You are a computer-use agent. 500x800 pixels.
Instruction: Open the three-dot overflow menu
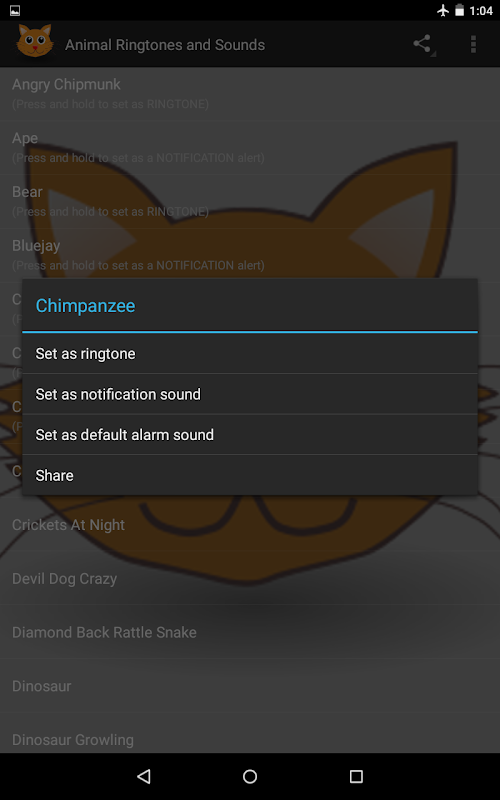pyautogui.click(x=473, y=44)
